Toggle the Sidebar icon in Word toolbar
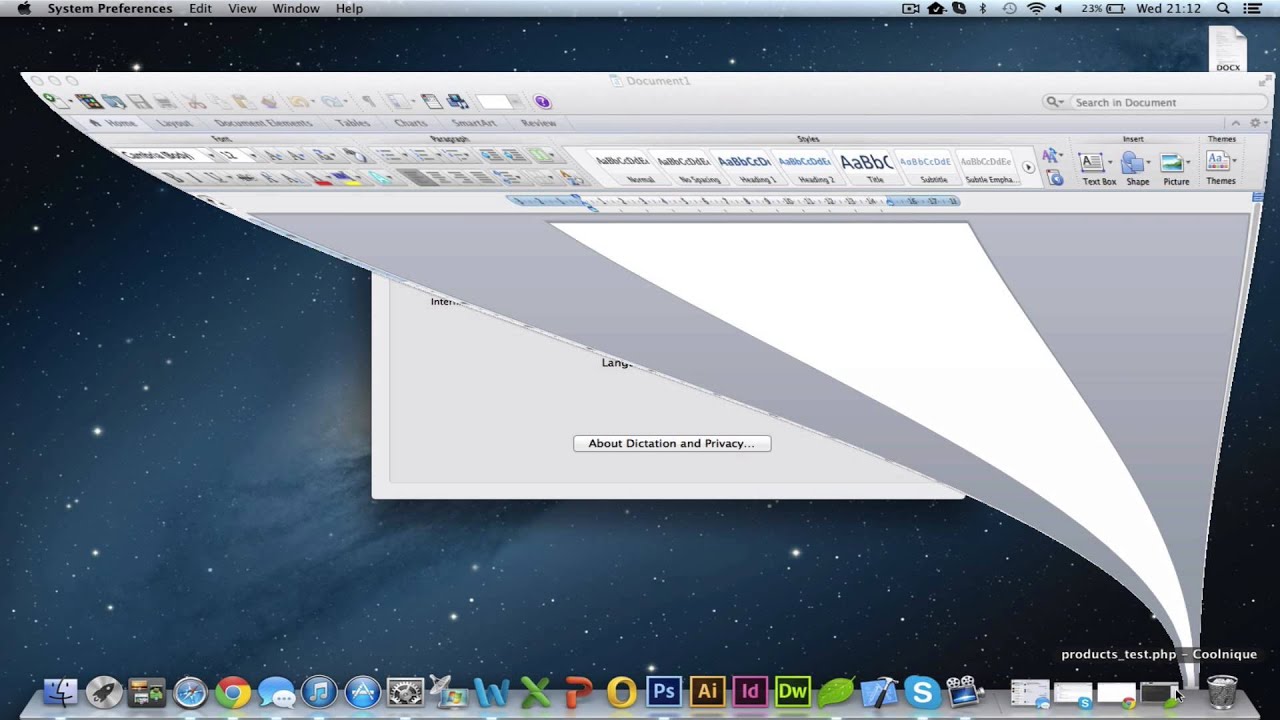Screen dimensions: 1280x720 [x=400, y=102]
